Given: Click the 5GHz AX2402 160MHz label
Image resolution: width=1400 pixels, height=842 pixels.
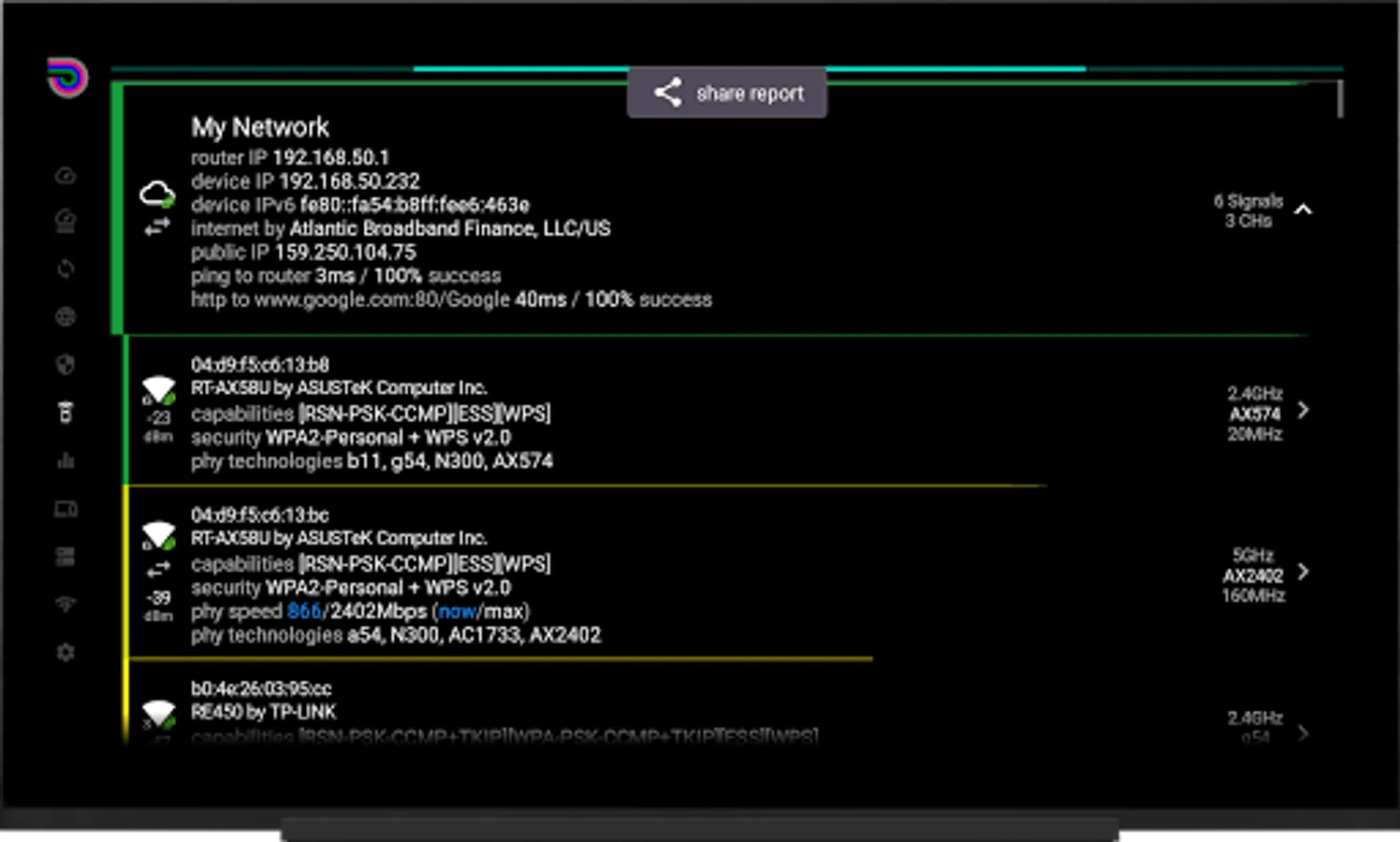Looking at the screenshot, I should pyautogui.click(x=1253, y=575).
